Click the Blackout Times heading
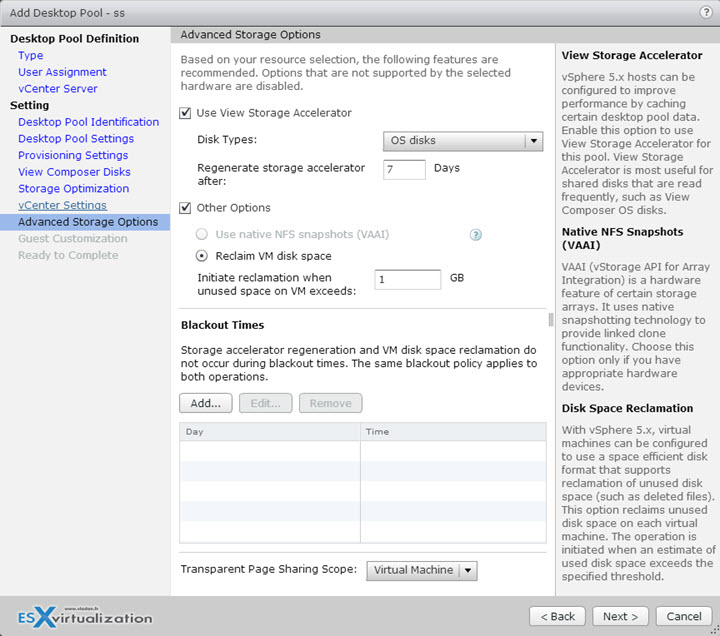The width and height of the screenshot is (720, 636). pos(223,325)
